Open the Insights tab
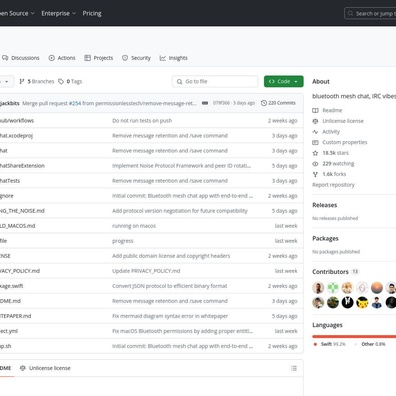Image resolution: width=396 pixels, height=396 pixels. 174,58
